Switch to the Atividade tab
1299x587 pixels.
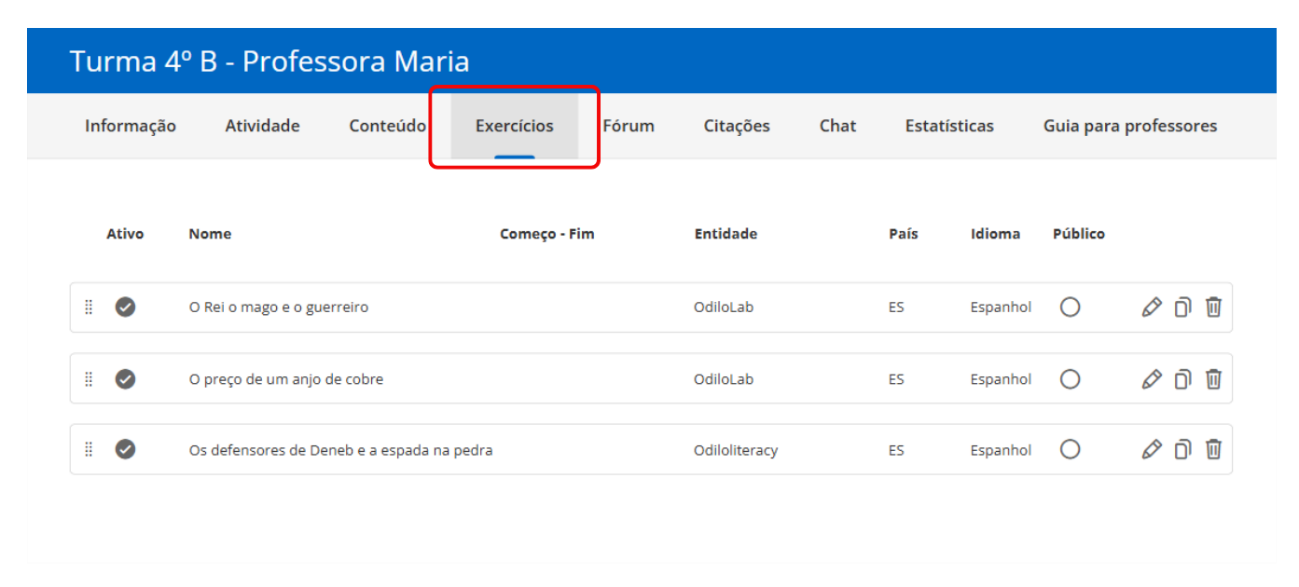point(262,126)
